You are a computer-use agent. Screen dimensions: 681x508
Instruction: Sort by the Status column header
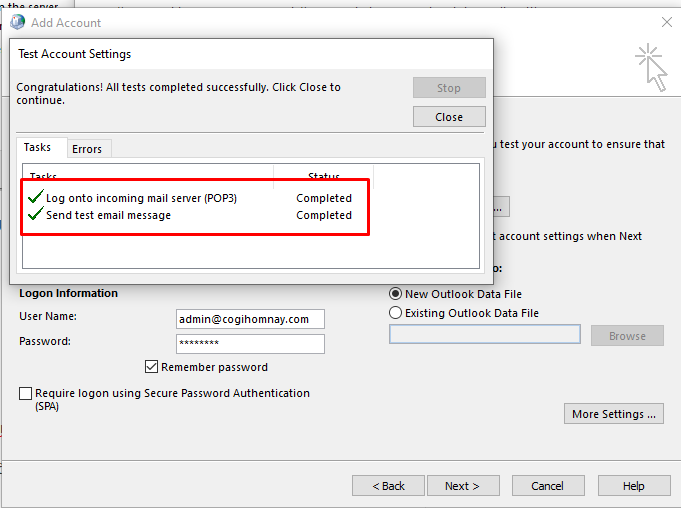tap(323, 176)
